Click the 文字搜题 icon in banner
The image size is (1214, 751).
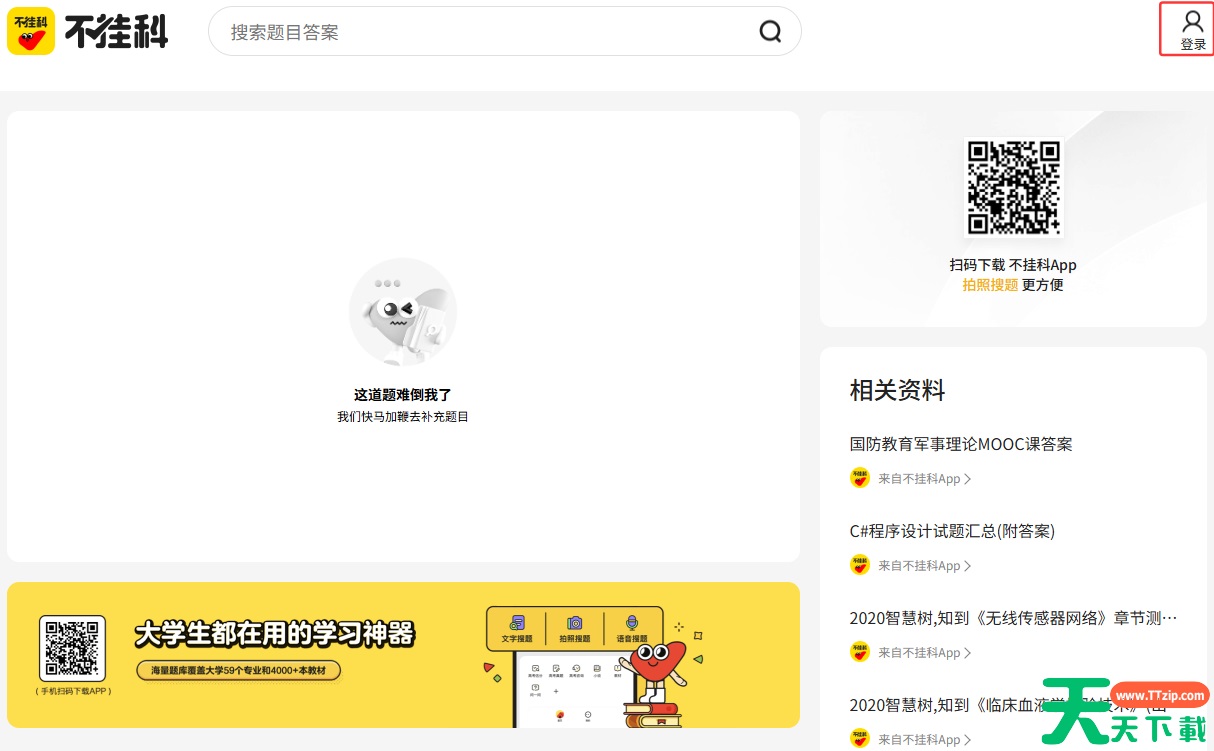tap(517, 623)
